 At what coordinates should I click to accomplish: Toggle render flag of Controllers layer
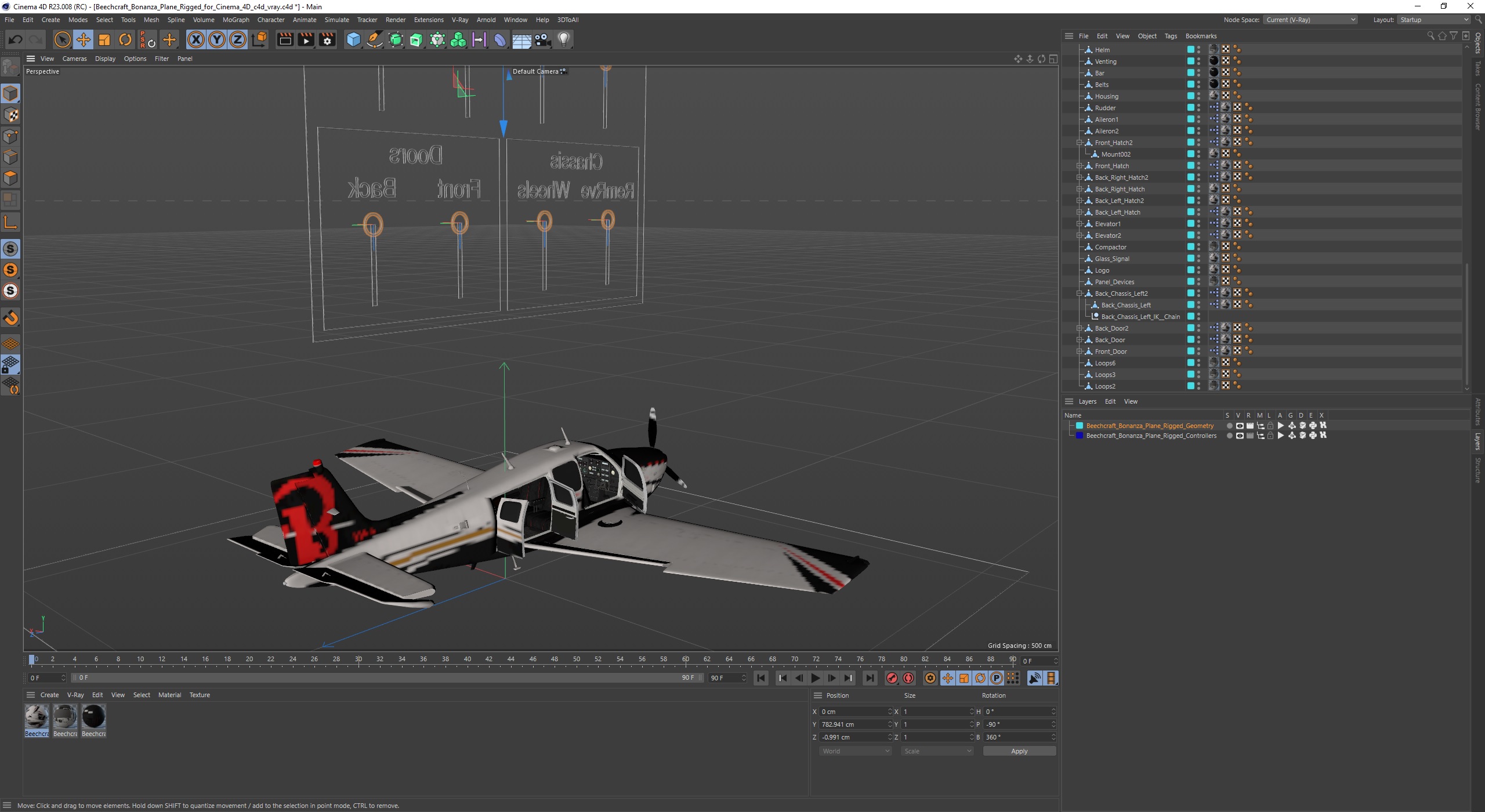1249,436
